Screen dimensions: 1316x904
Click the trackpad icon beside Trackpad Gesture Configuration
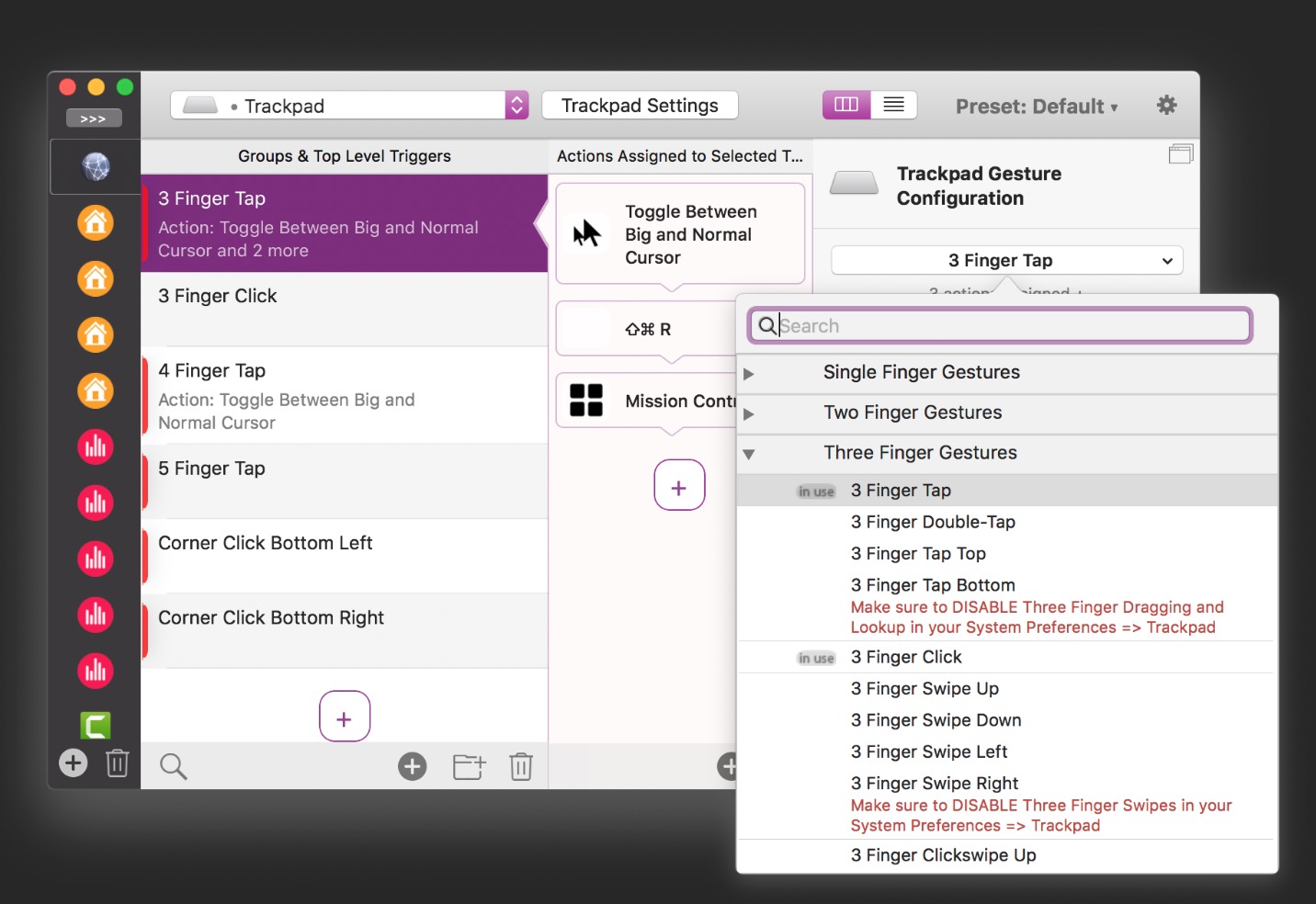coord(854,184)
